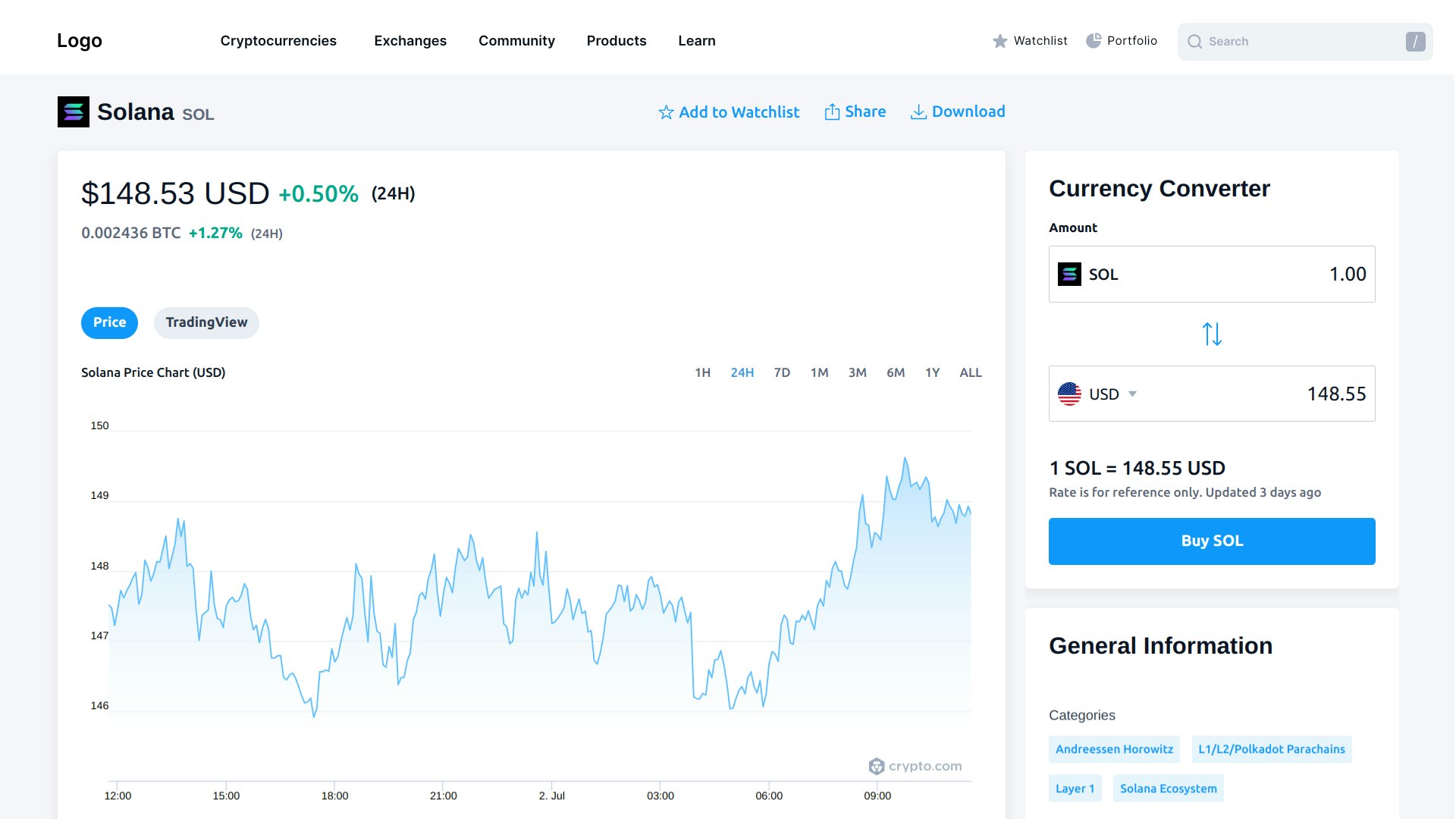Image resolution: width=1456 pixels, height=819 pixels.
Task: Open the search field magnifier icon
Action: (x=1195, y=42)
